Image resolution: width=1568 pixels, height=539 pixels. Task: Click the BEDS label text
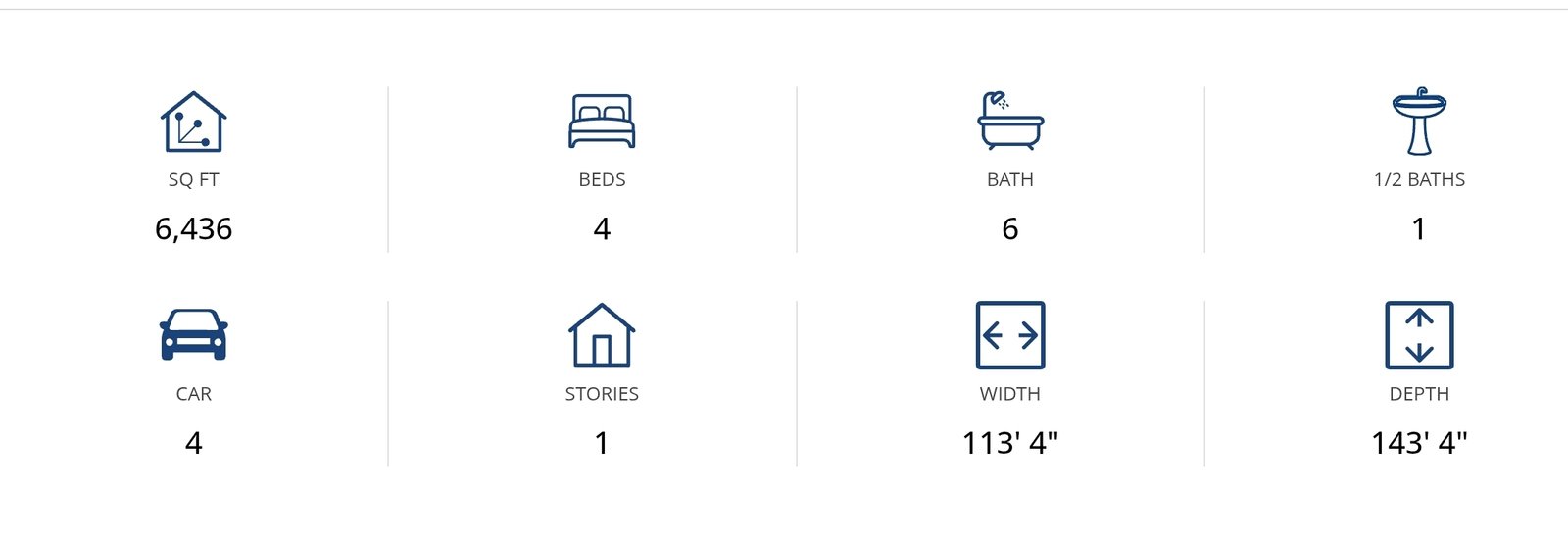602,180
